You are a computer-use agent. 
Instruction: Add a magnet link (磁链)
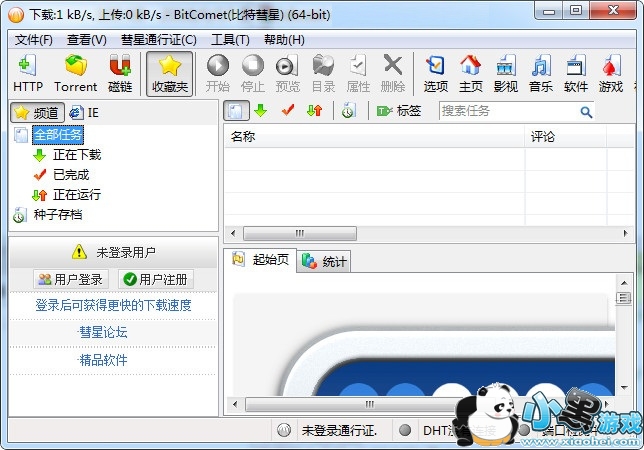pos(120,73)
